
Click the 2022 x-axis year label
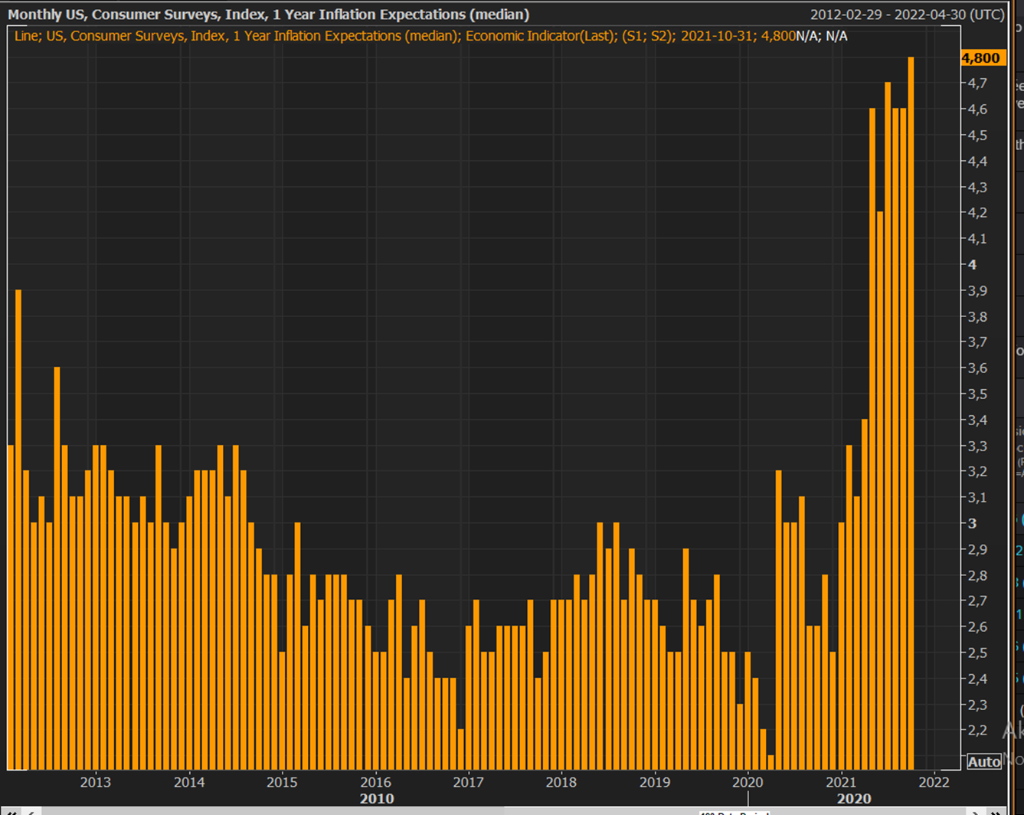[934, 782]
